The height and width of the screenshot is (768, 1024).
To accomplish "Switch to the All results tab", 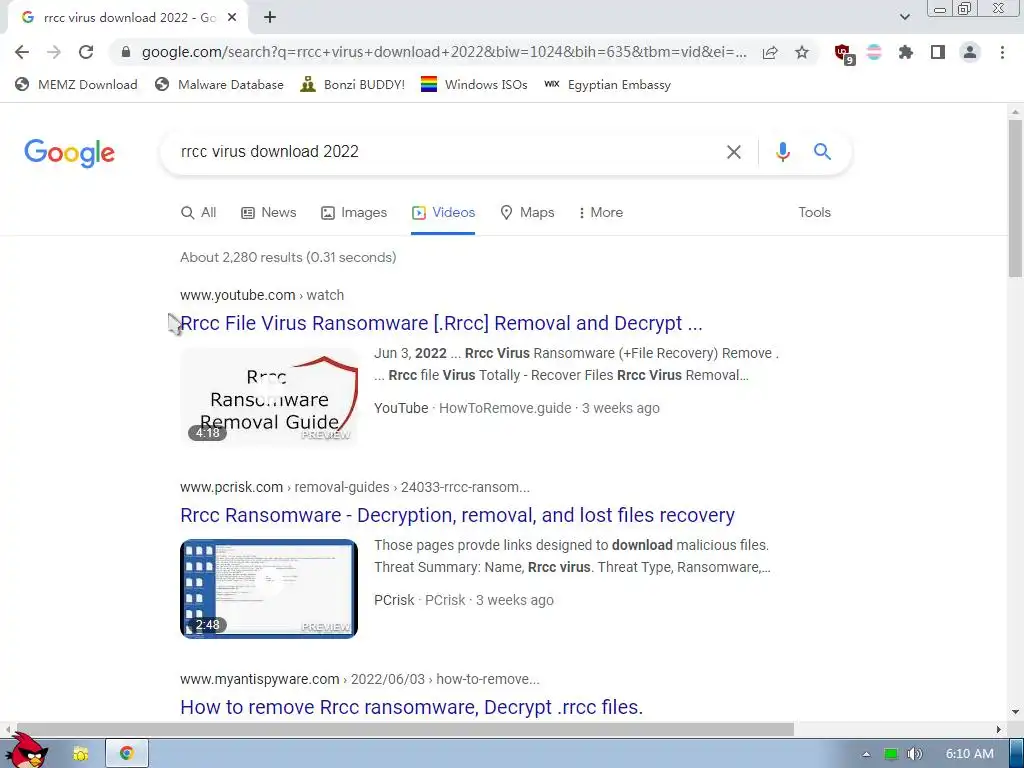I will pyautogui.click(x=199, y=213).
